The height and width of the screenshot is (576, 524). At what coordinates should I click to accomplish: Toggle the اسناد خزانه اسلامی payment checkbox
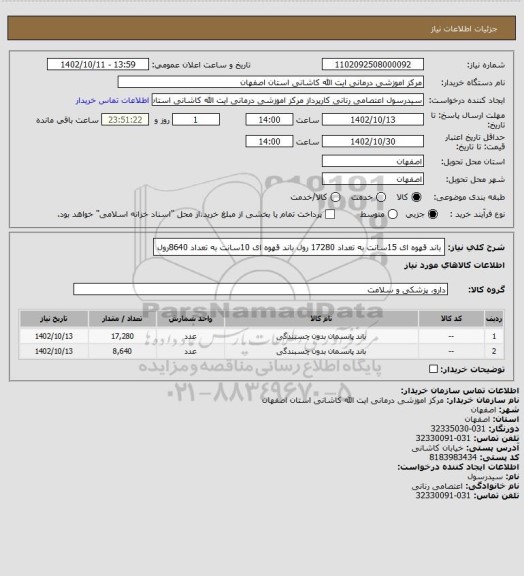330,214
